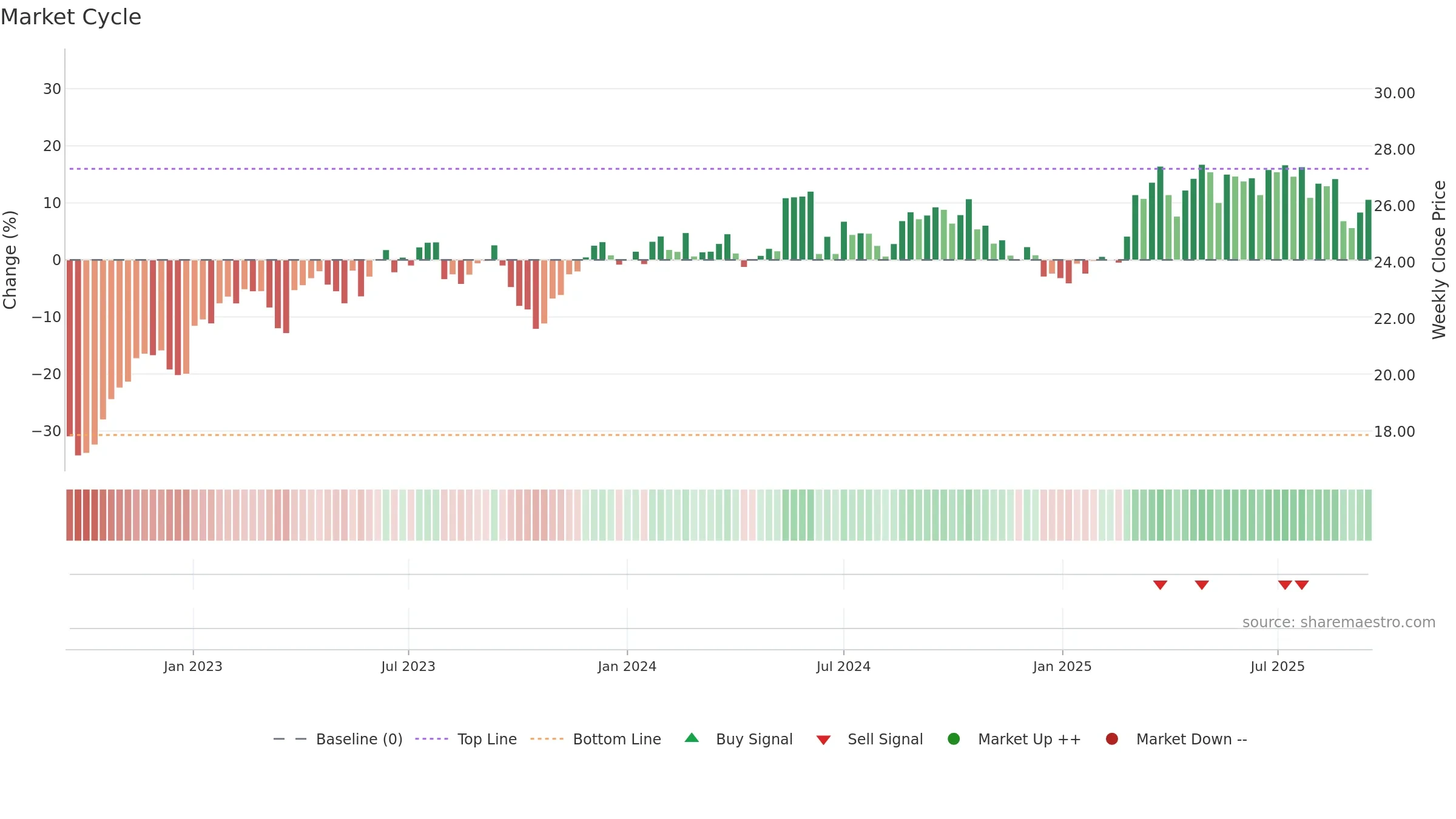Screen dimensions: 1456x819
Task: Toggle the Top Line legend entry
Action: tap(466, 739)
